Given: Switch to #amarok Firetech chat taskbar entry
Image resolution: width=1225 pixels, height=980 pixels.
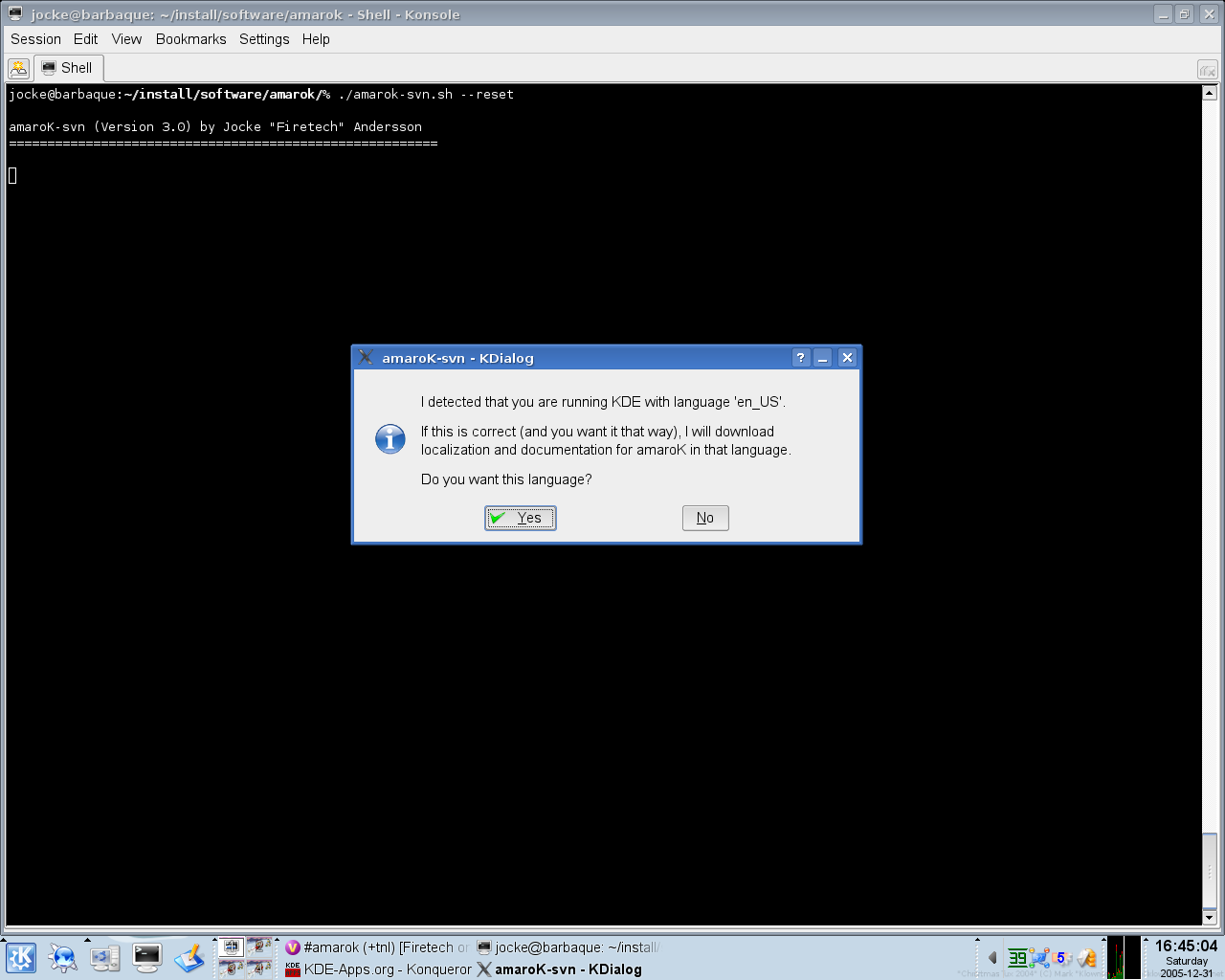Looking at the screenshot, I should click(377, 947).
